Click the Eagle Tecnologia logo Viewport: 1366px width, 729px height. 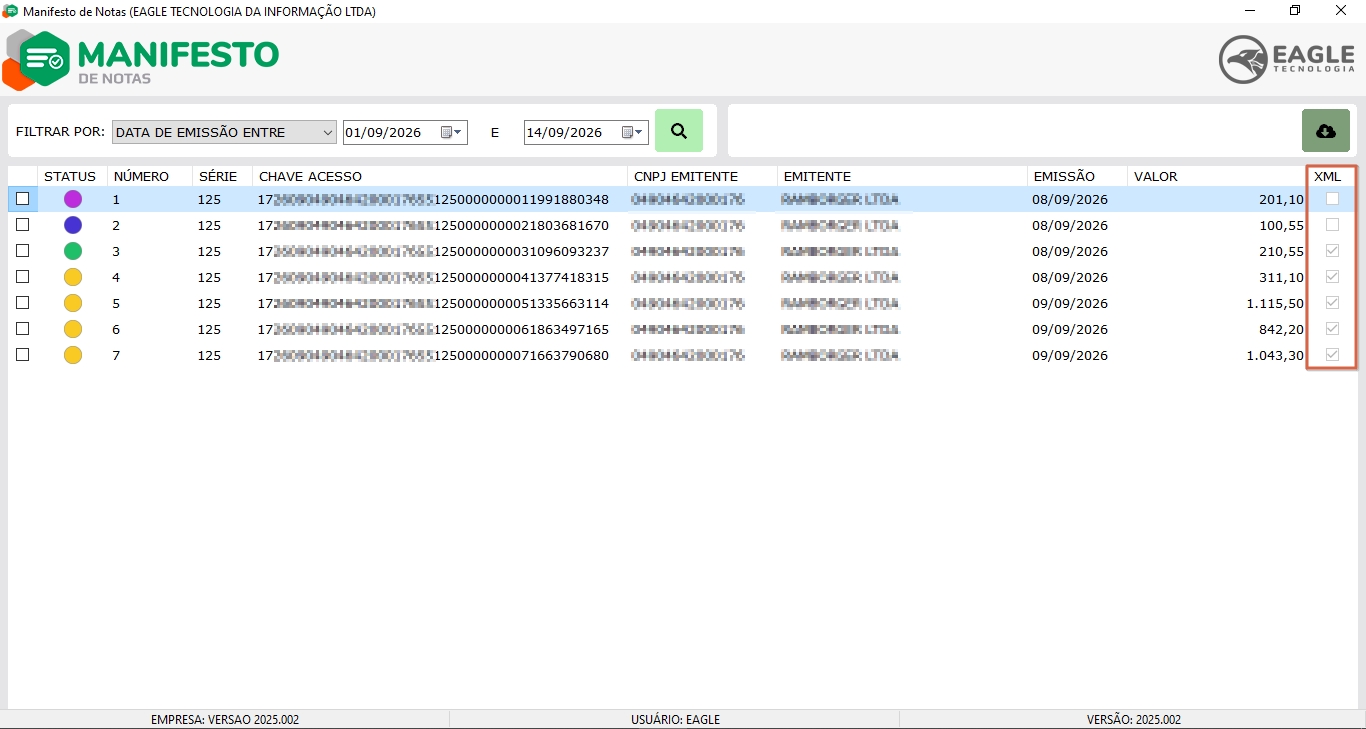[x=1287, y=59]
